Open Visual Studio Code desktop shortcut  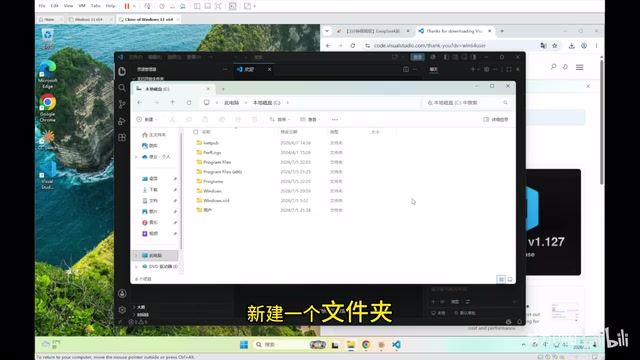48,176
